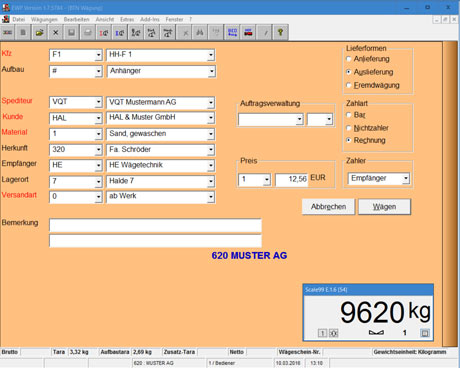Click the binoculars search toolbar icon
The width and height of the screenshot is (460, 368).
(200, 33)
